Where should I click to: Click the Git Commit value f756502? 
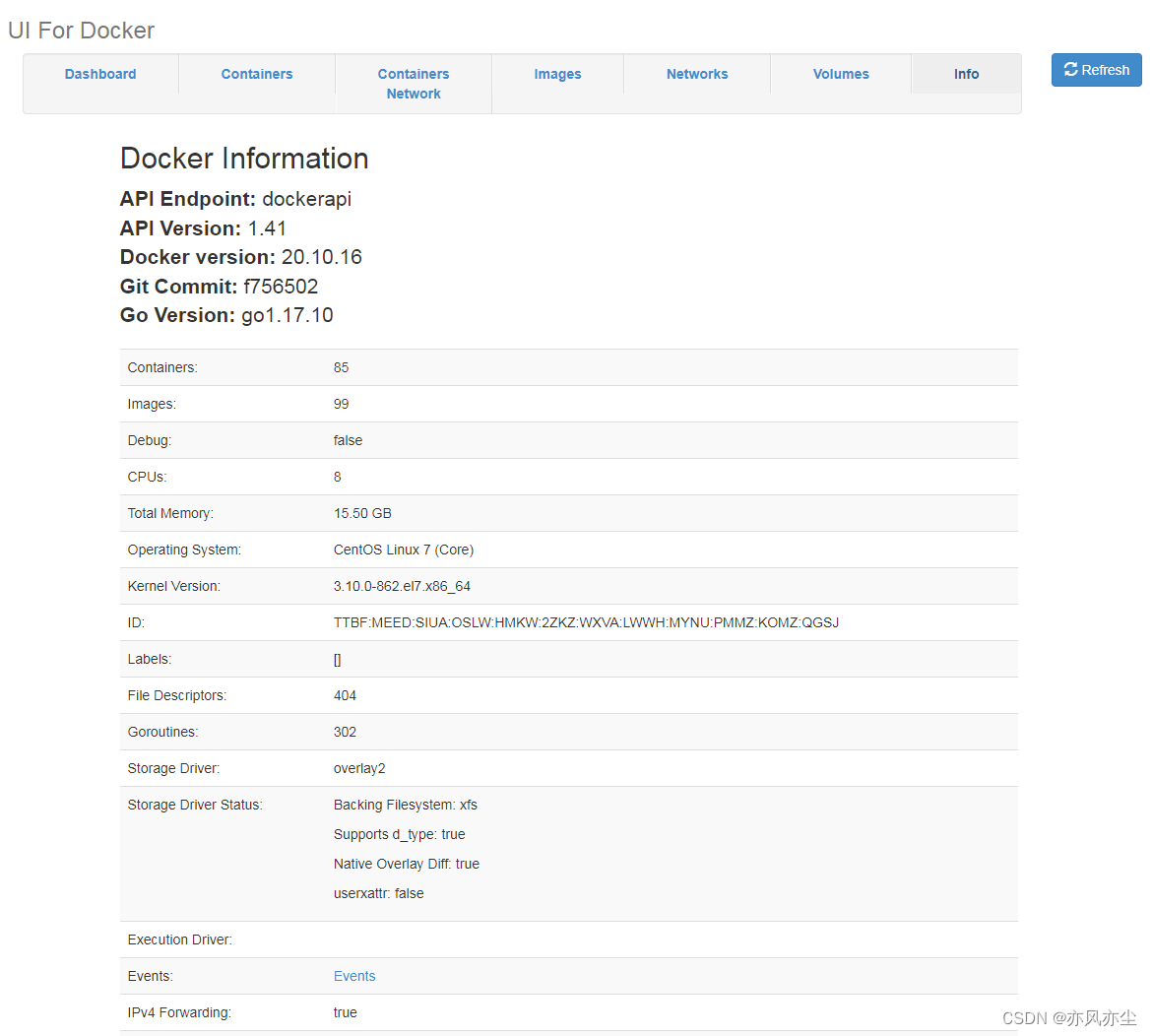click(x=281, y=287)
